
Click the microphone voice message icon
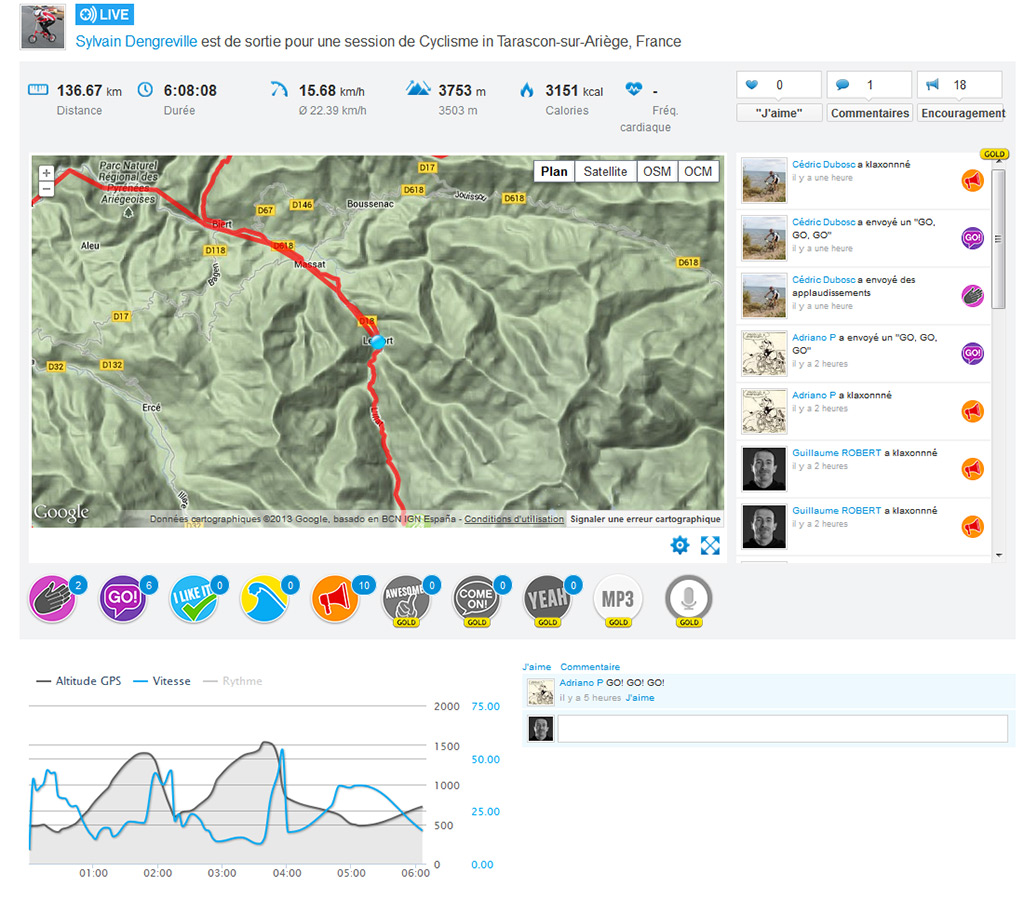coord(689,600)
